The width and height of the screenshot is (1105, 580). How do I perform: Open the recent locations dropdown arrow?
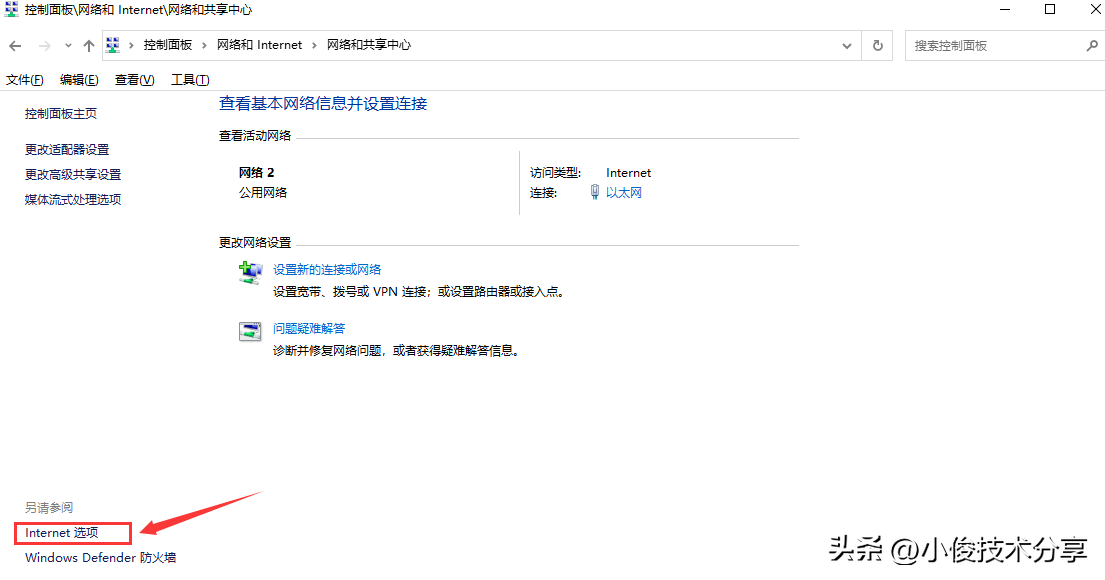(x=68, y=46)
